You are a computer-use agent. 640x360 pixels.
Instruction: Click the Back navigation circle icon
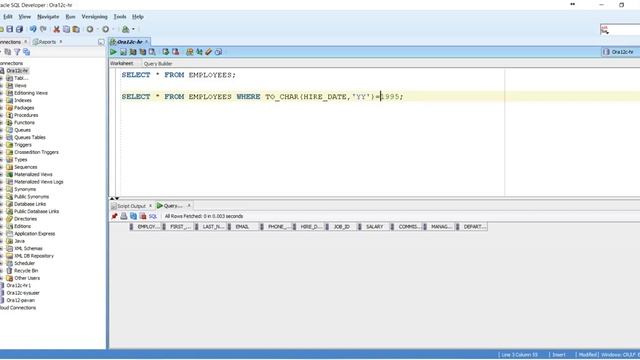click(90, 29)
